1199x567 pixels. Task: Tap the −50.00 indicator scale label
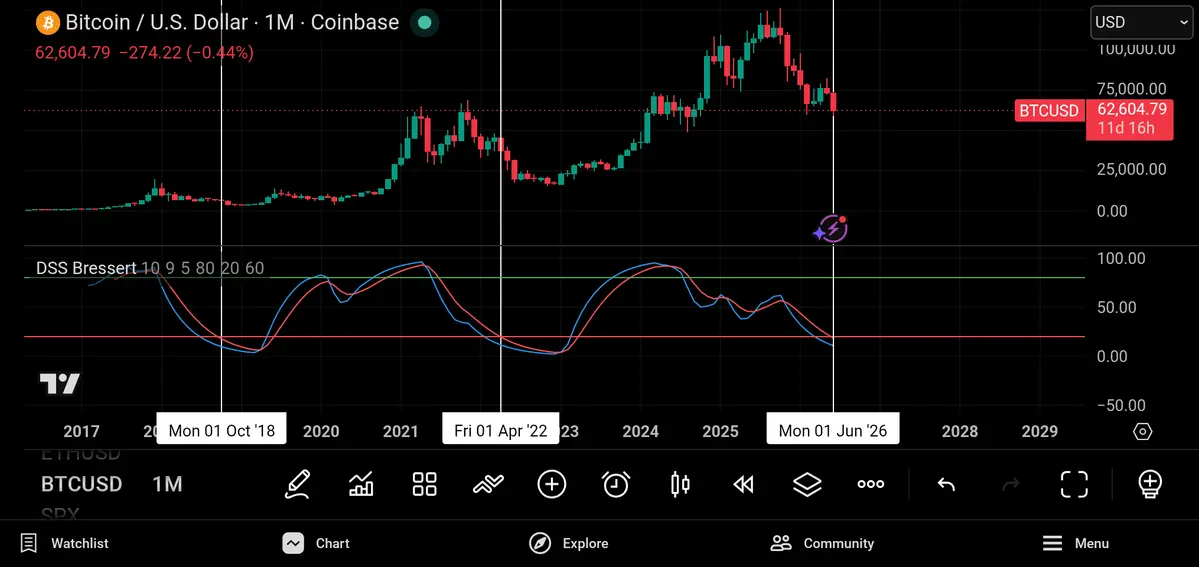[x=1121, y=406]
